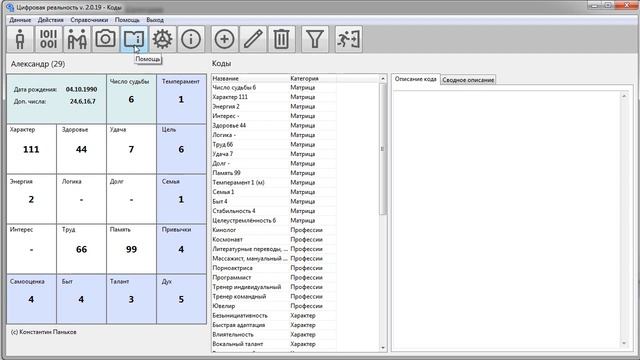Click codes list scroll-down arrow
This screenshot has width=640, height=360.
click(x=383, y=348)
